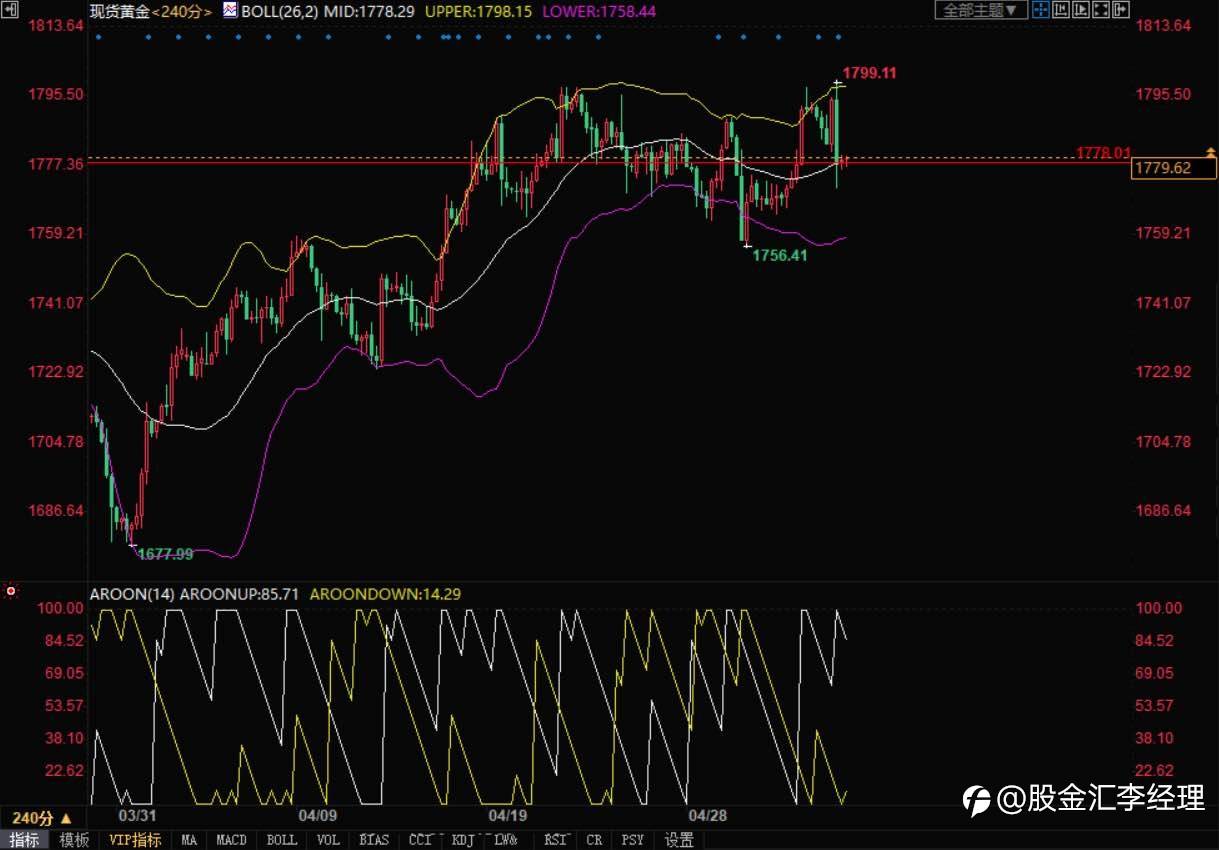Click the jump-to-chart-start icon

click(x=1060, y=10)
